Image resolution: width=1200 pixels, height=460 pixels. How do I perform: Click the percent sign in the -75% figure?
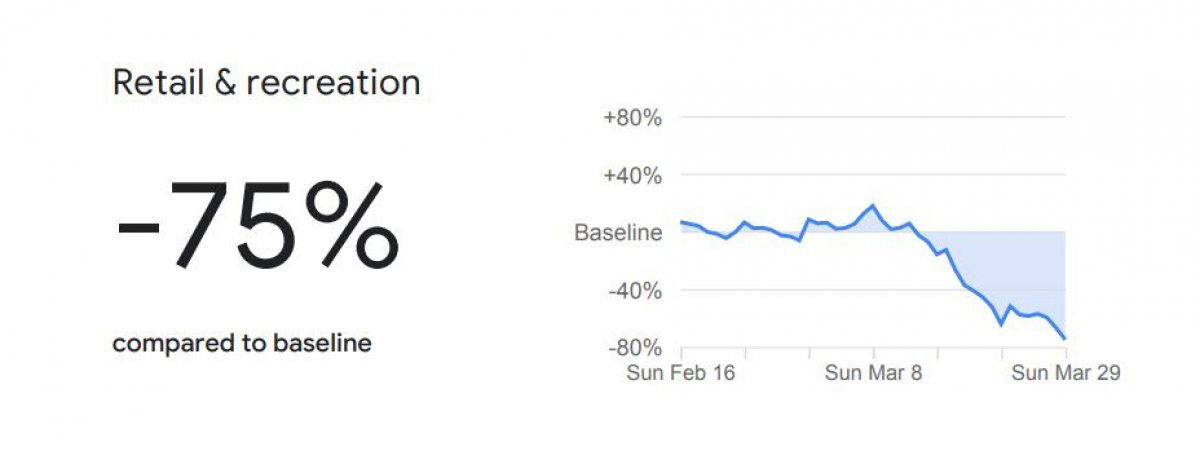click(350, 226)
